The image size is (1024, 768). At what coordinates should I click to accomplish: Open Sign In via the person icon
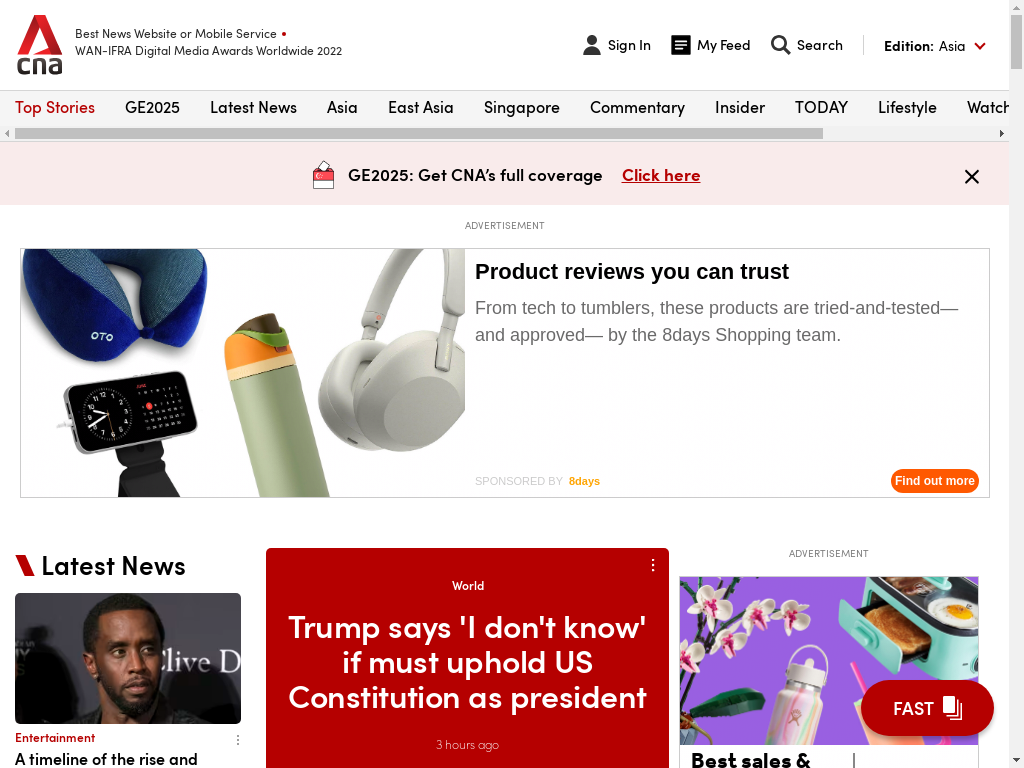coord(592,45)
